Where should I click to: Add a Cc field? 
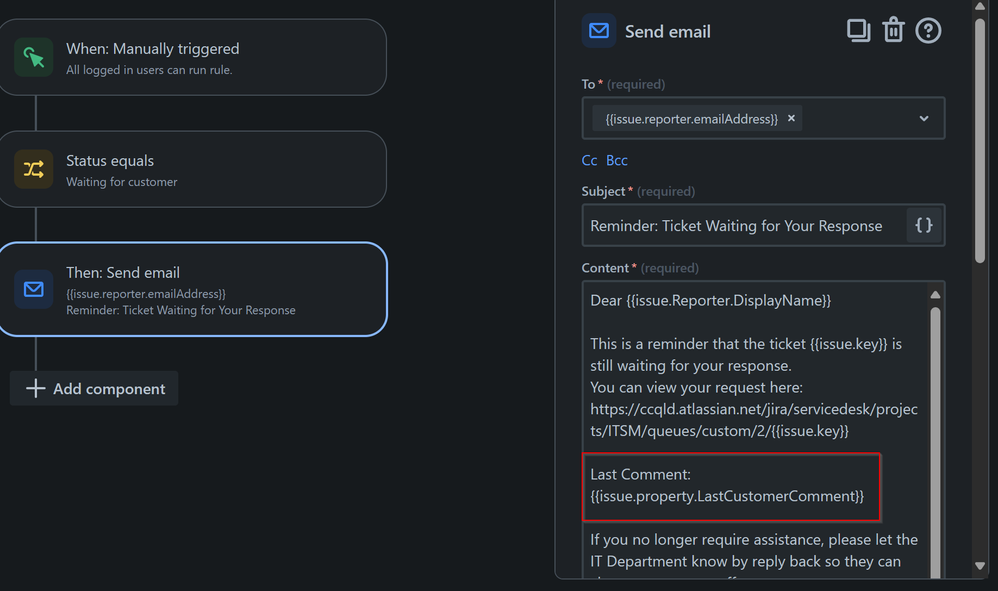pyautogui.click(x=589, y=160)
